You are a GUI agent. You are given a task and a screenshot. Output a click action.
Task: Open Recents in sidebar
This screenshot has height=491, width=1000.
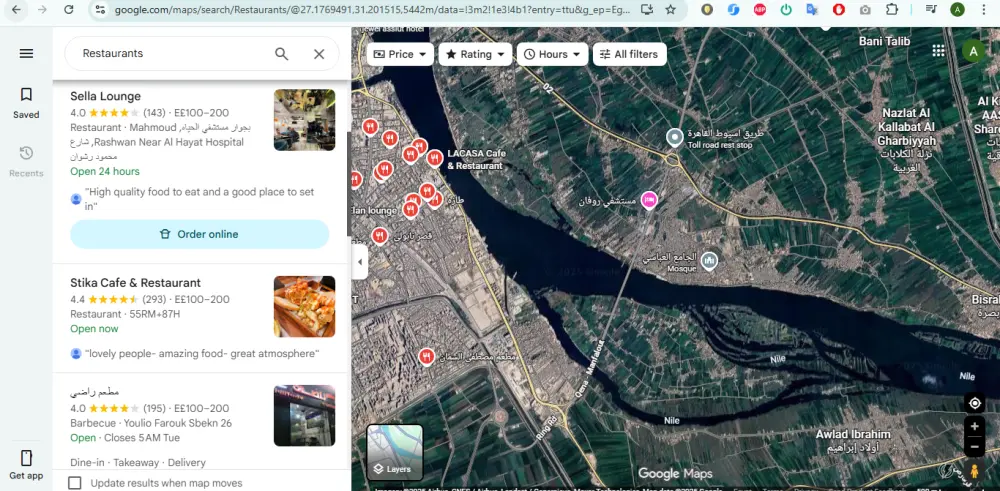point(26,162)
